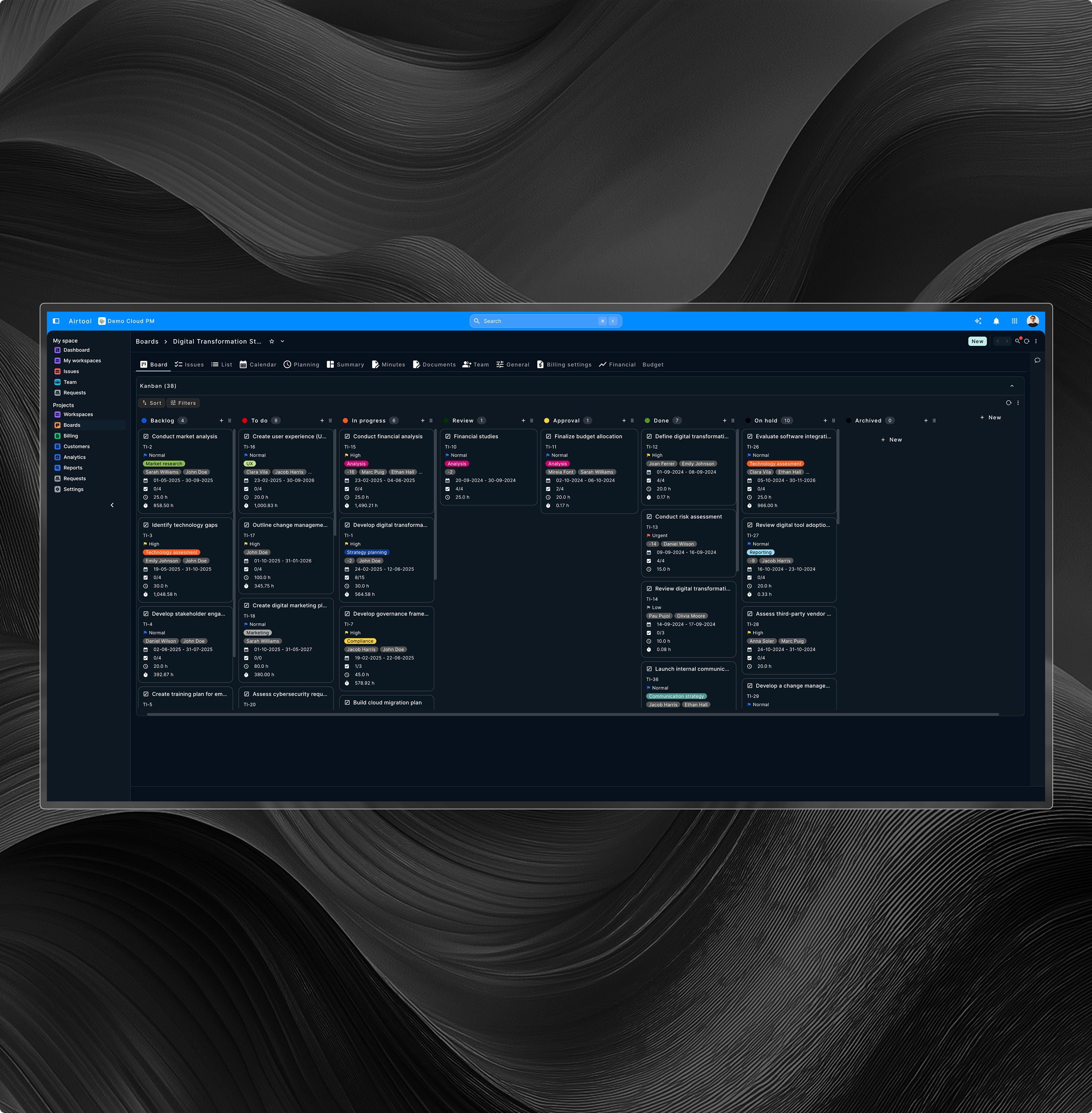This screenshot has width=1092, height=1113.
Task: Collapse the Kanban (38) section chevron
Action: [1012, 386]
